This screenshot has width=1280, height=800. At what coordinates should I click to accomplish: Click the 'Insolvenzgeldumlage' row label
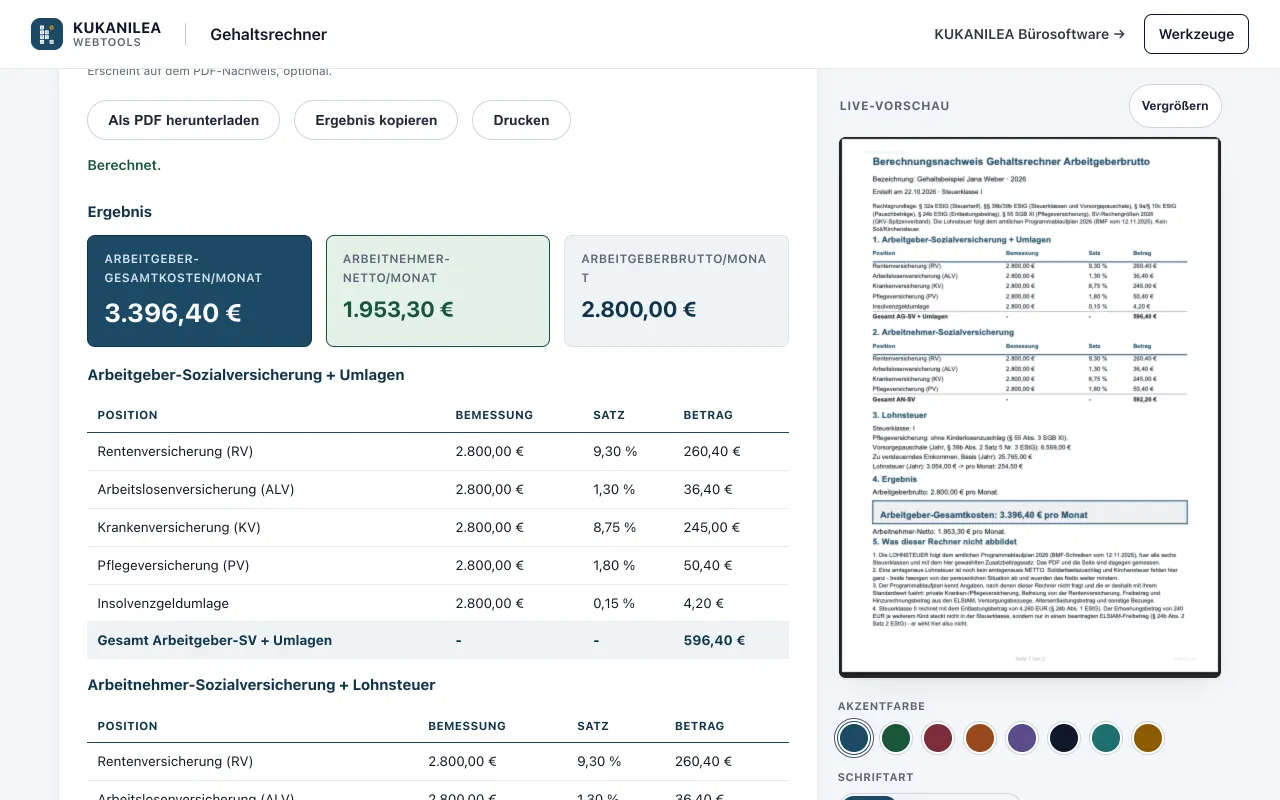tap(163, 603)
